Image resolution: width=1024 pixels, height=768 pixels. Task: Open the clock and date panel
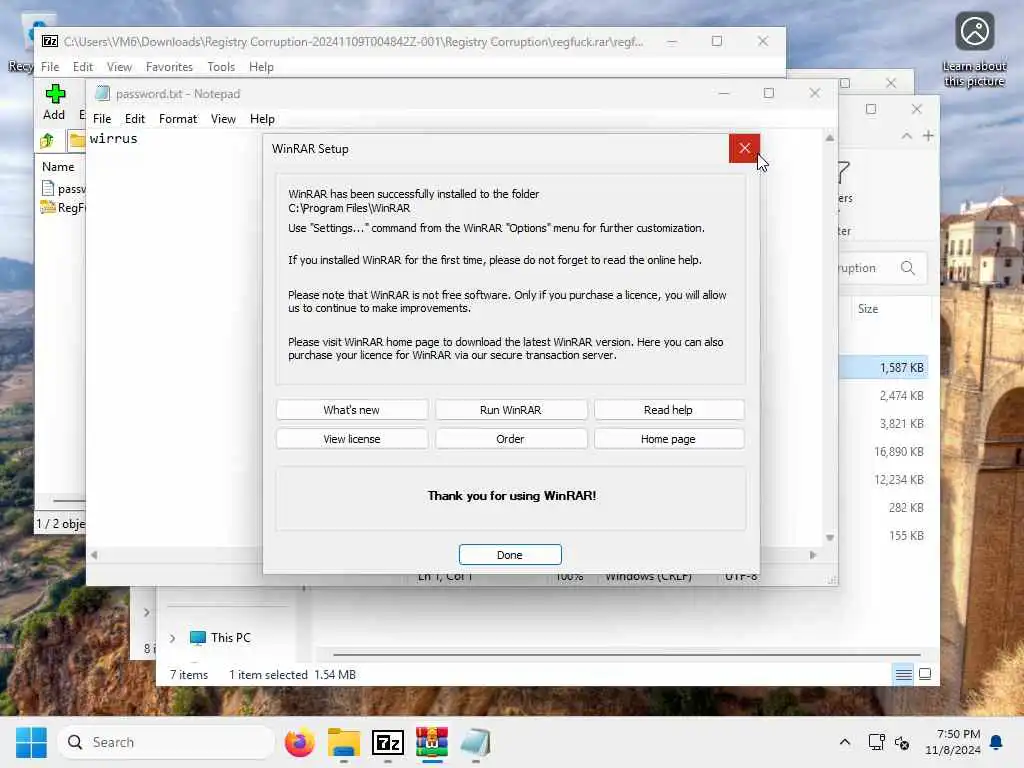click(953, 743)
